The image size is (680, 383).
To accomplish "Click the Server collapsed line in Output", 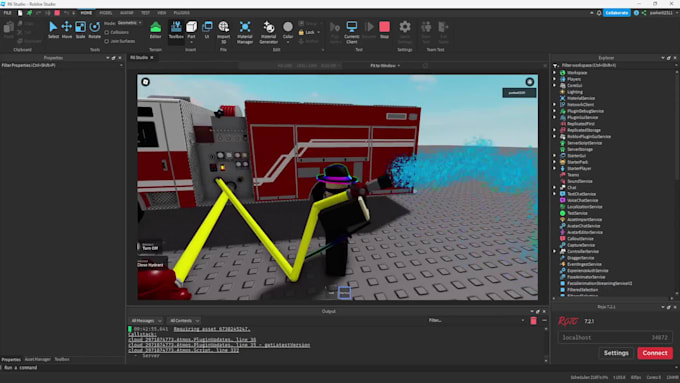I will (150, 356).
